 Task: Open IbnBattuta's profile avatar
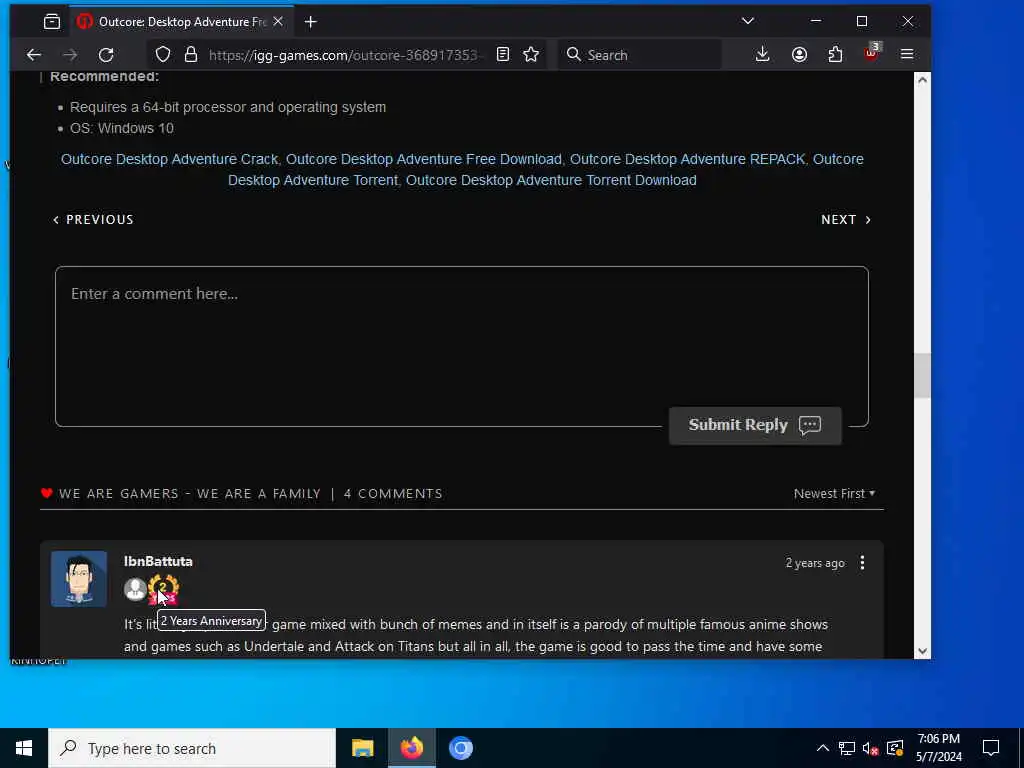tap(79, 579)
